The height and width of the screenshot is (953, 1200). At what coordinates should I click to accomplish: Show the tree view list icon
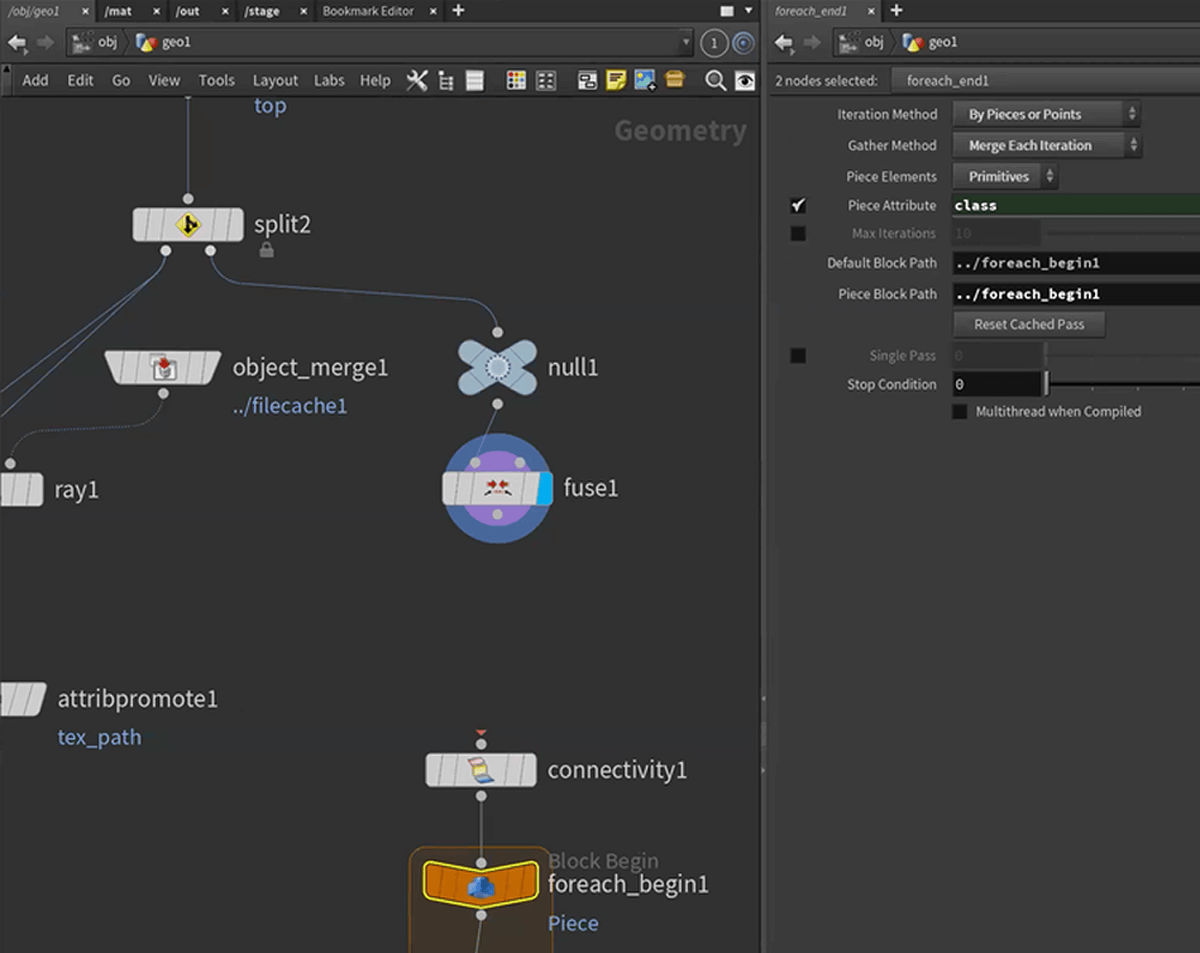pos(446,81)
